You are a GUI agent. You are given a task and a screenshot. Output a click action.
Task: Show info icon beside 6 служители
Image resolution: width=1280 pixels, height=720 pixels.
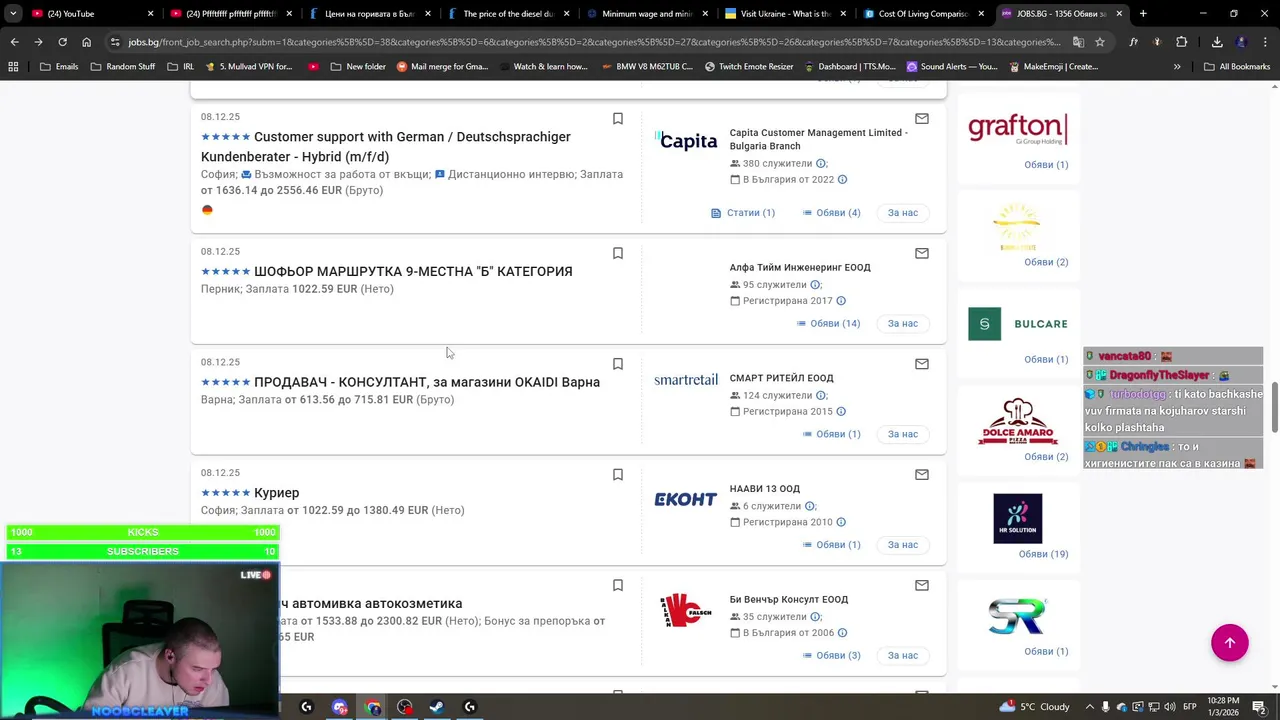click(810, 506)
